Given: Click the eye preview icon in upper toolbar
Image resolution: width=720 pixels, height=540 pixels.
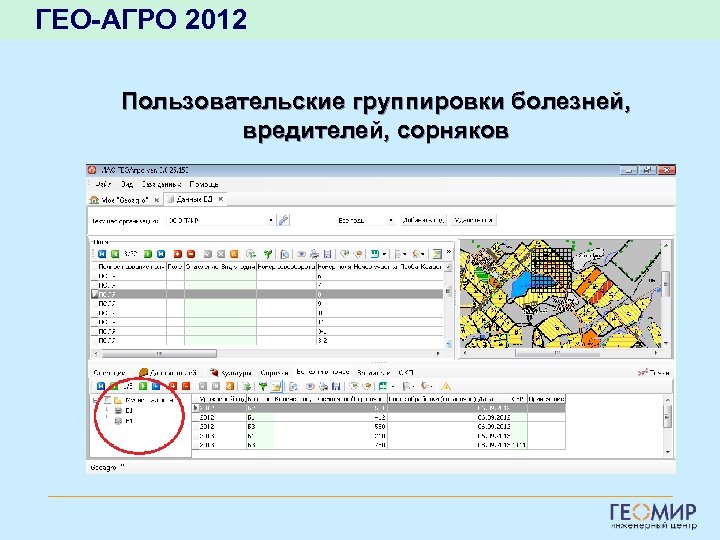Looking at the screenshot, I should [301, 253].
